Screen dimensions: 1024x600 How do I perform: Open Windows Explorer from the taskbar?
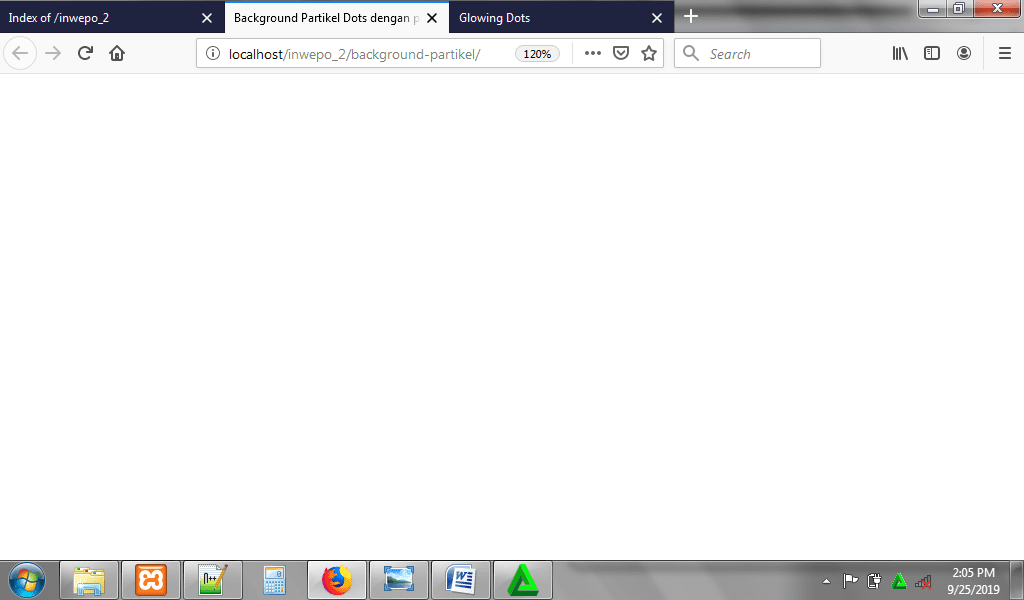[x=89, y=580]
